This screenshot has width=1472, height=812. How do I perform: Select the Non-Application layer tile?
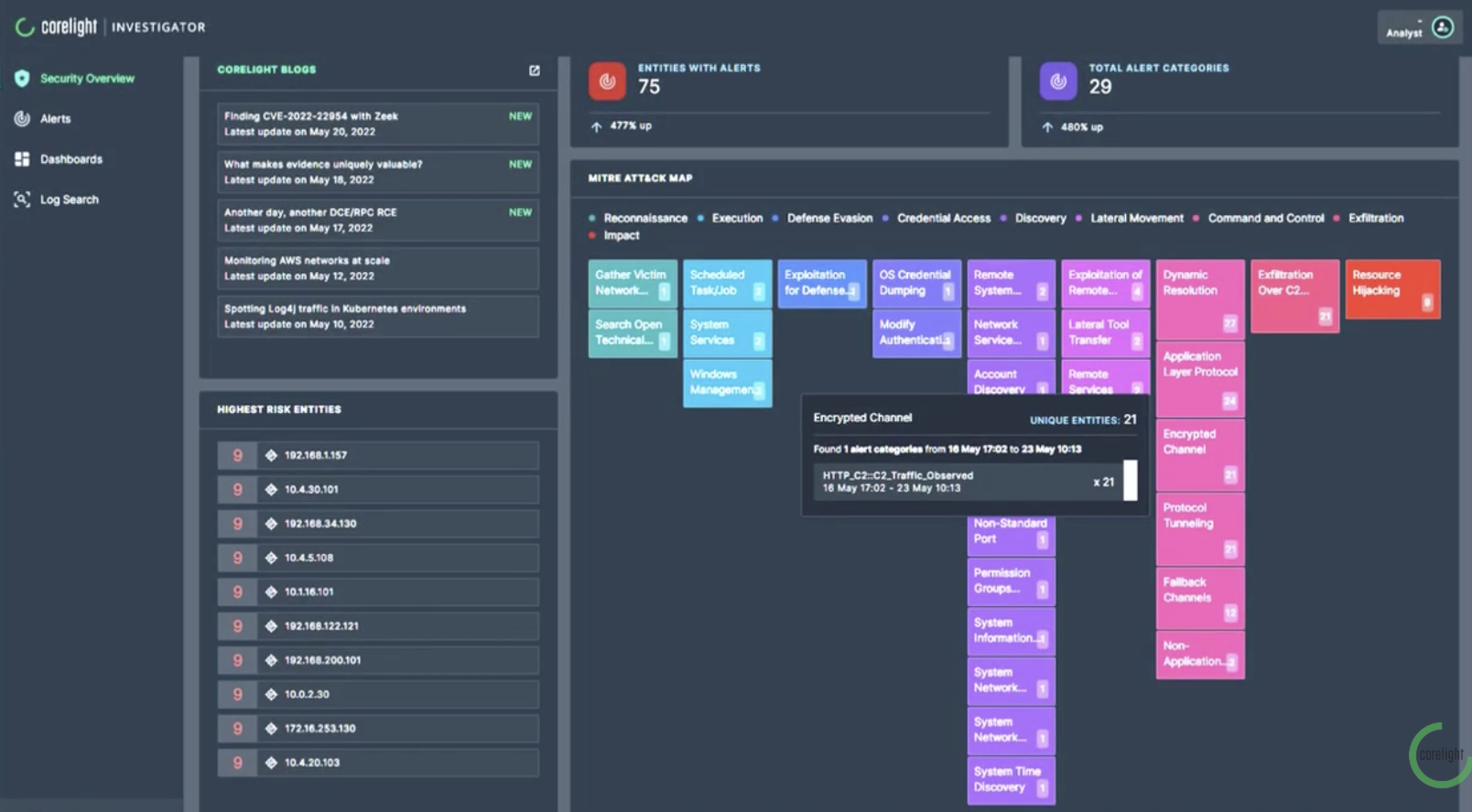pos(1200,655)
